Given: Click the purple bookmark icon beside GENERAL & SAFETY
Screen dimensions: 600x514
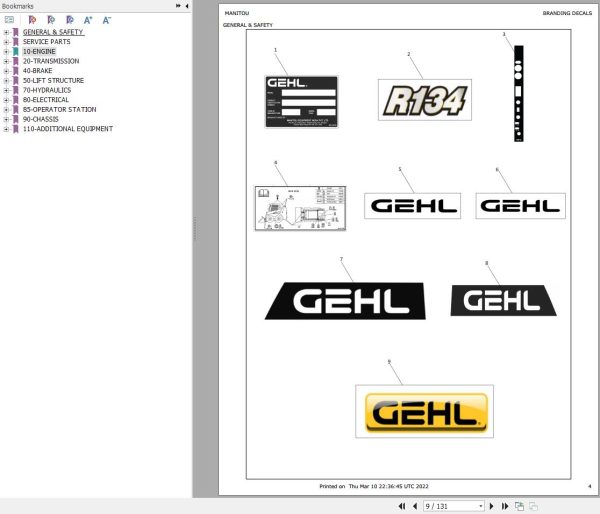Looking at the screenshot, I should pyautogui.click(x=16, y=32).
